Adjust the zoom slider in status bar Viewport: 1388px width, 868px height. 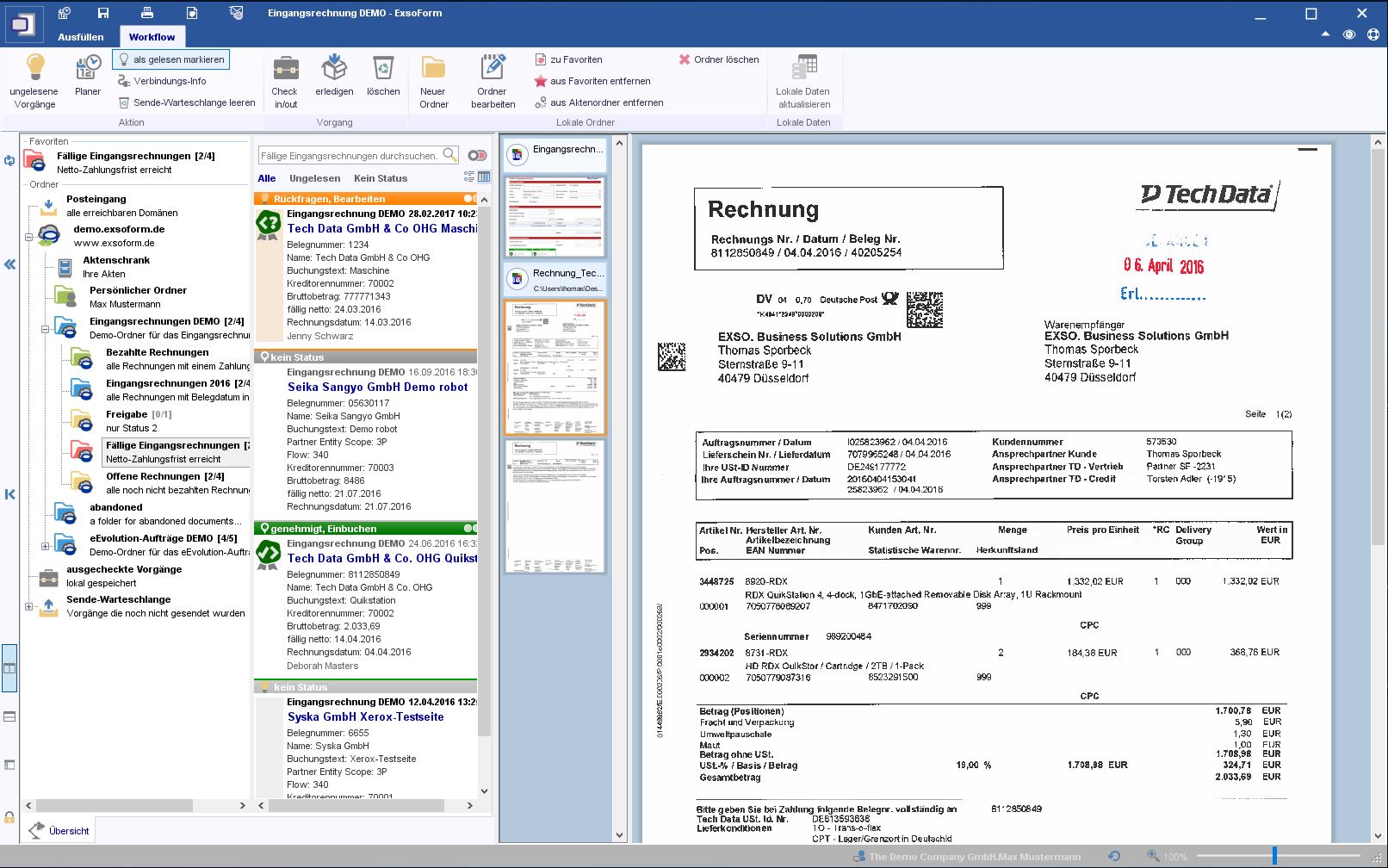point(1274,856)
